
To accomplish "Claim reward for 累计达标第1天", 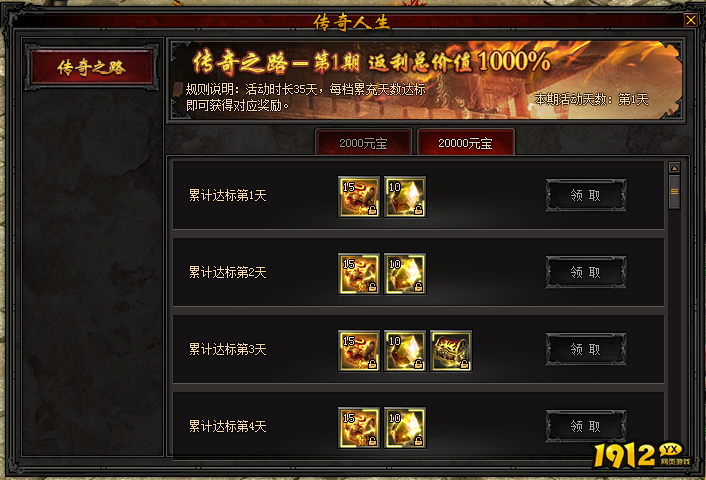I will click(x=585, y=195).
